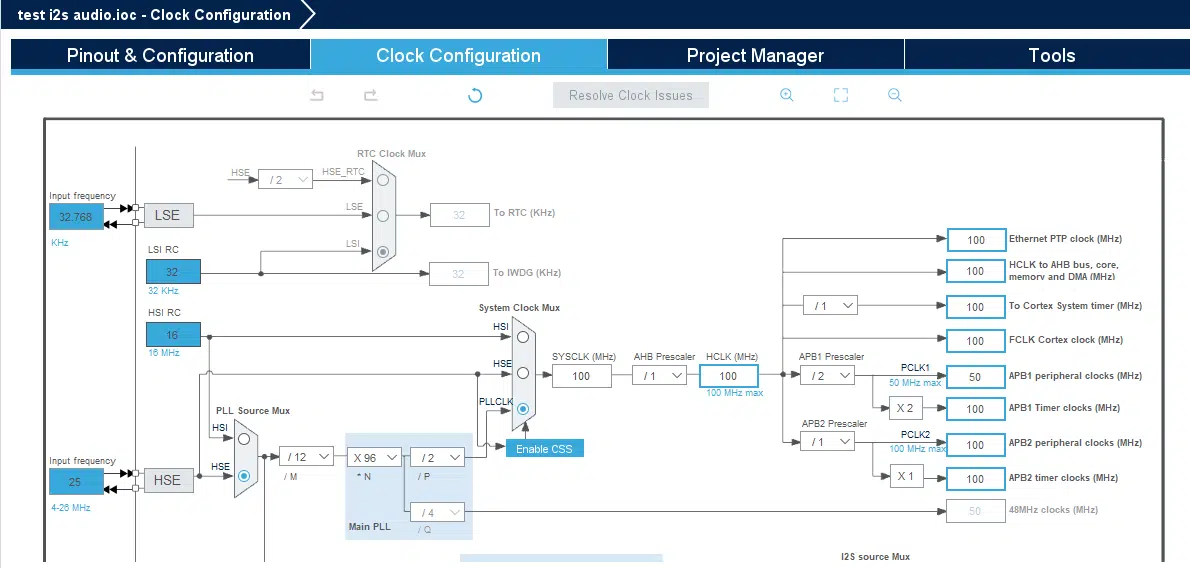Select LSE in RTC Clock Mux
The image size is (1190, 568).
(383, 216)
